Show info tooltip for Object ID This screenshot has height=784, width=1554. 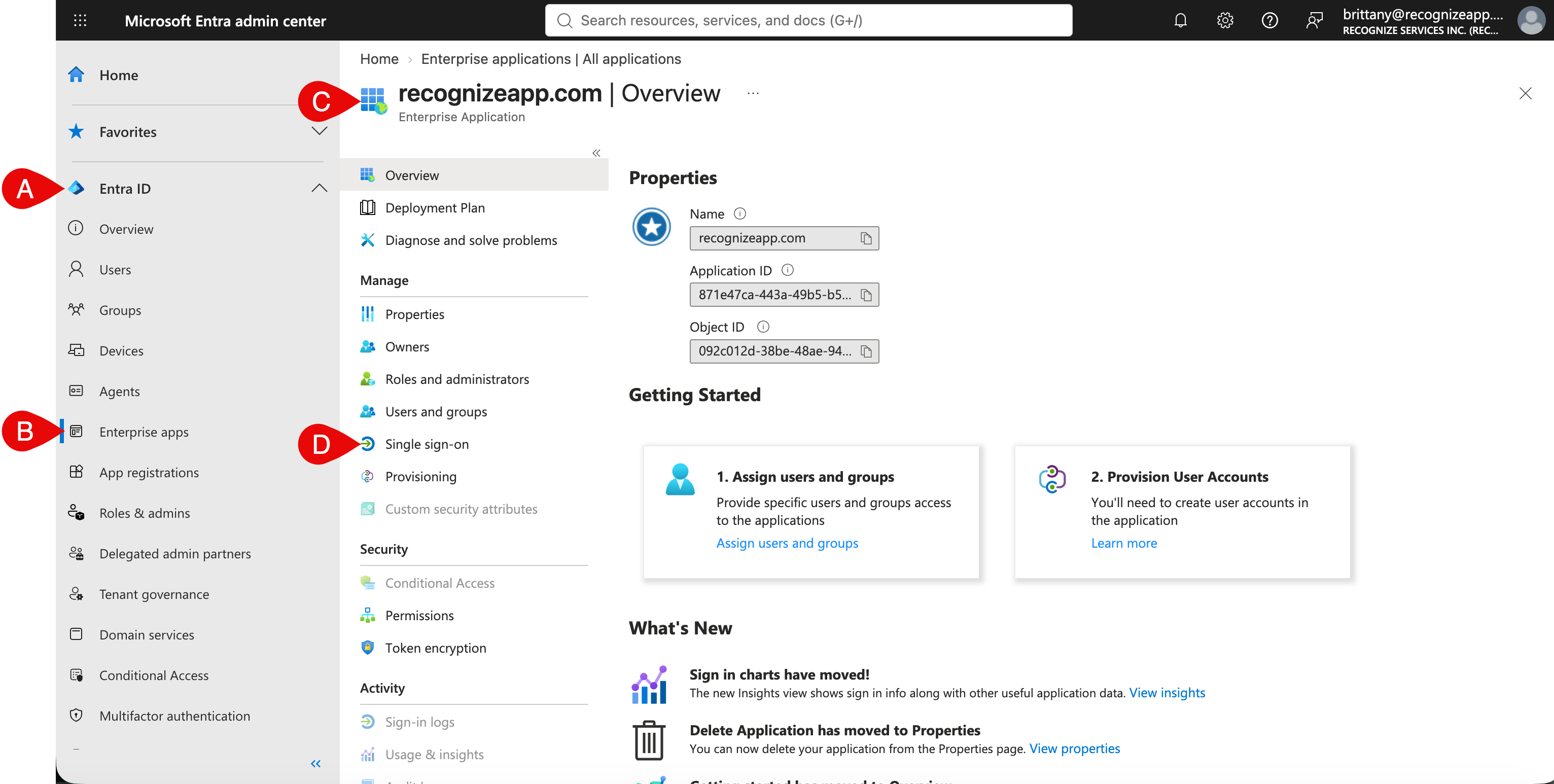point(762,327)
